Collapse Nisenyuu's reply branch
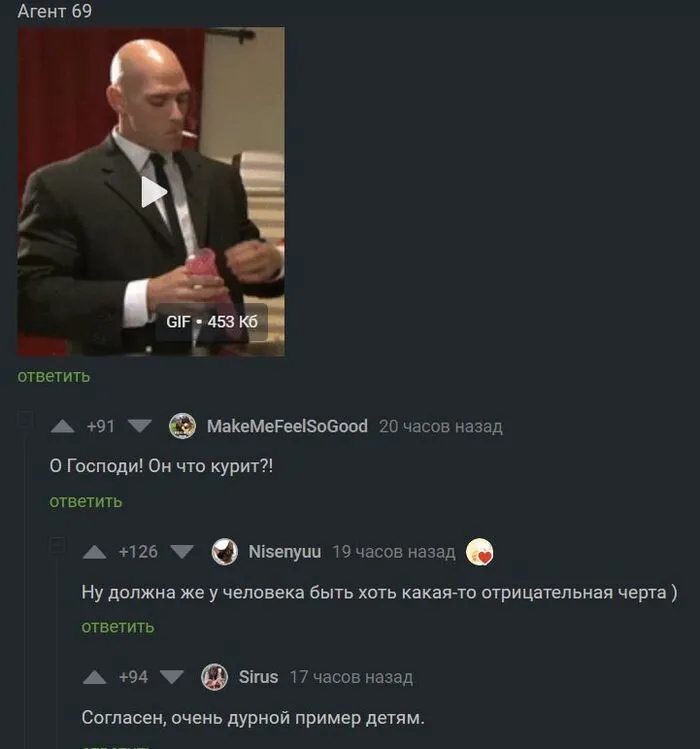The height and width of the screenshot is (749, 700). (57, 545)
